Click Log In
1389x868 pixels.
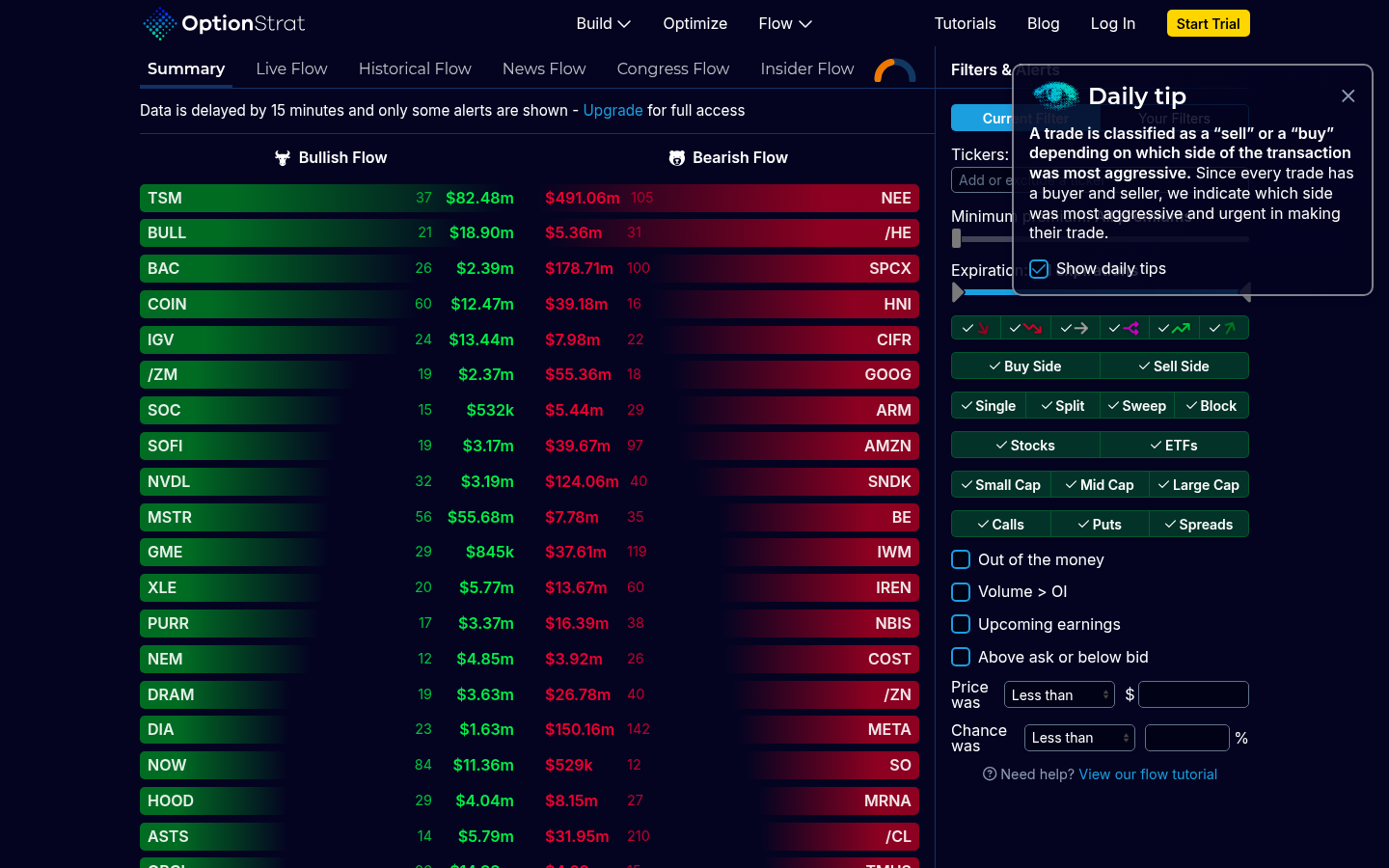1113,23
